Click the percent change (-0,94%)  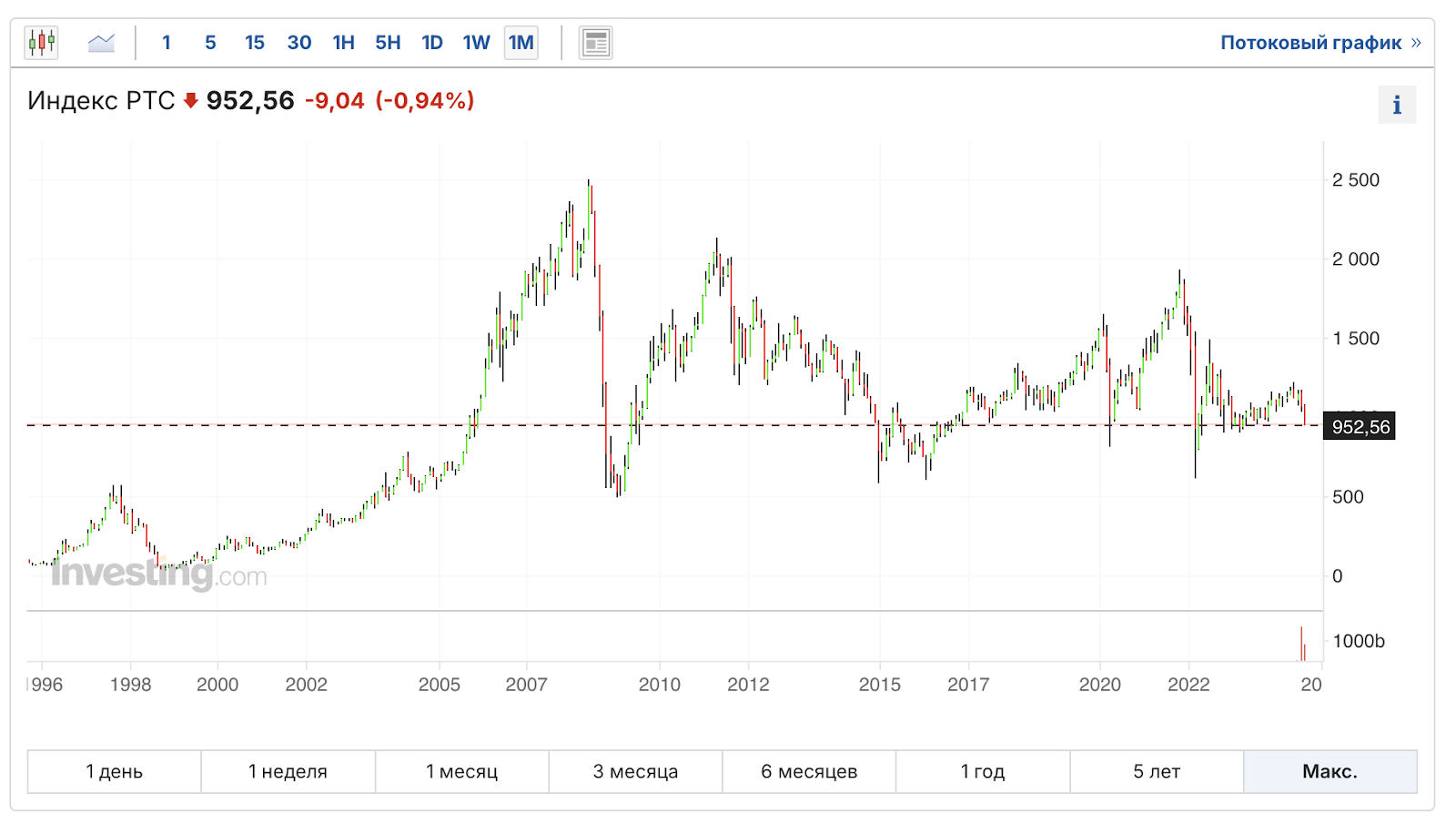(425, 101)
